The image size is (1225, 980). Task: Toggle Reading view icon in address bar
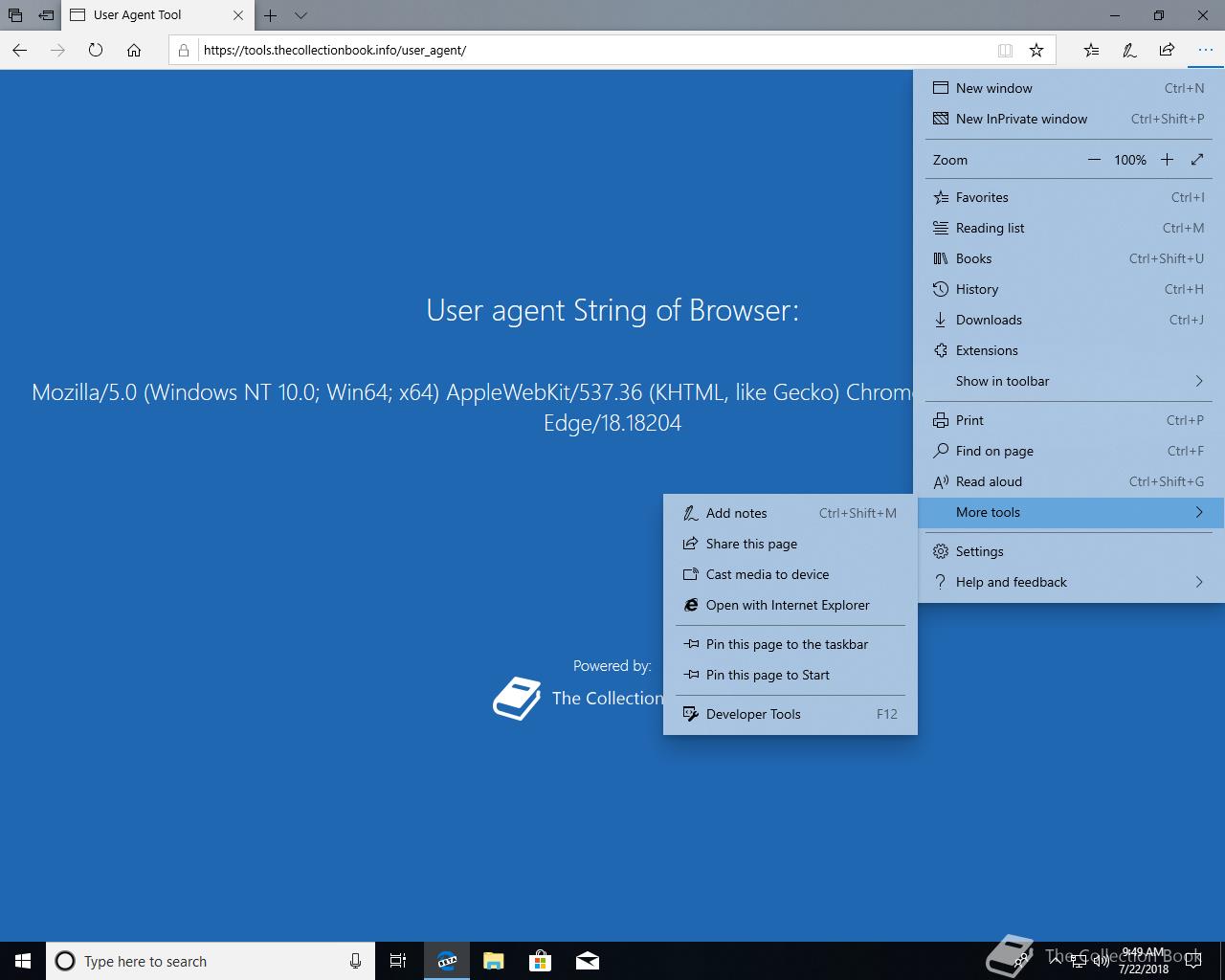click(1005, 50)
